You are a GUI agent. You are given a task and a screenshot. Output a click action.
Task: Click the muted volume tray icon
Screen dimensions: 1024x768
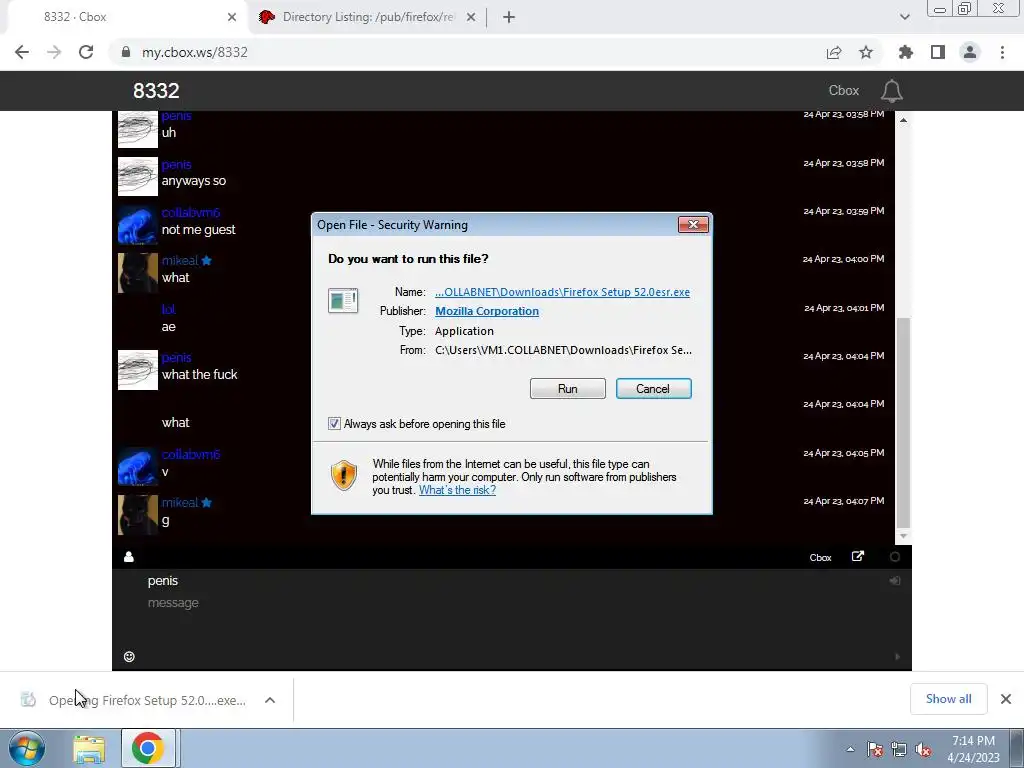tap(923, 750)
